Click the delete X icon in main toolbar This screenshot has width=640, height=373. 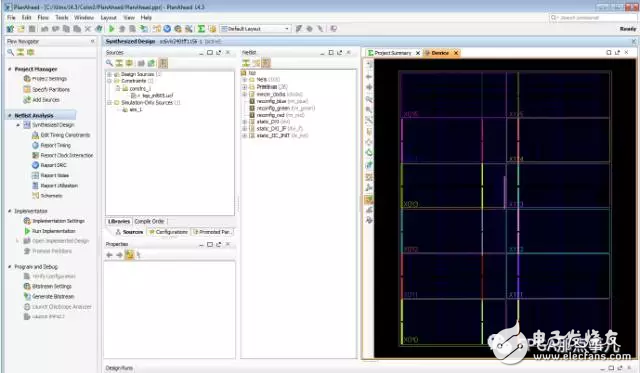click(x=88, y=29)
